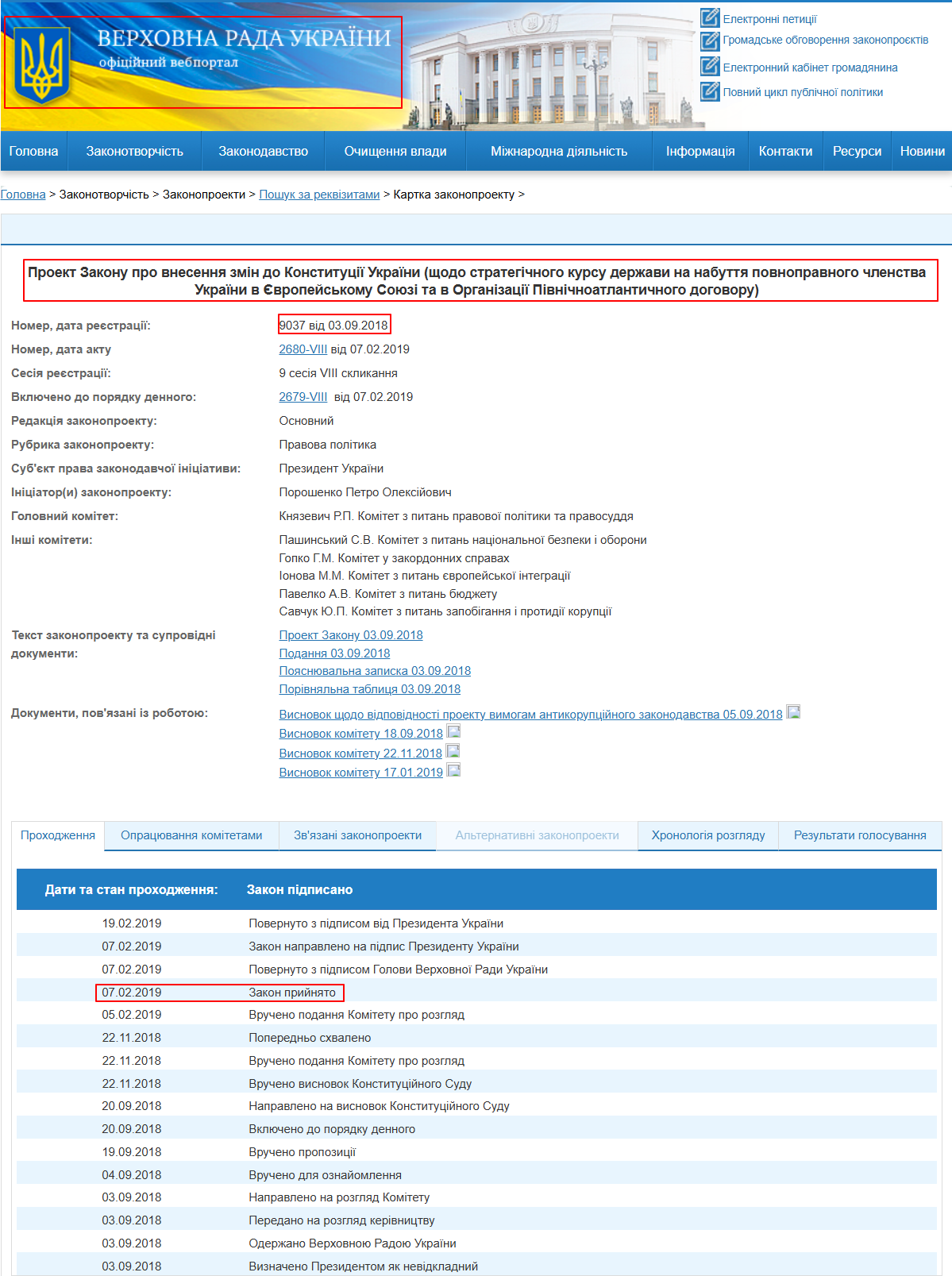Select the Проходження tab
The image size is (952, 1276).
pos(58,835)
